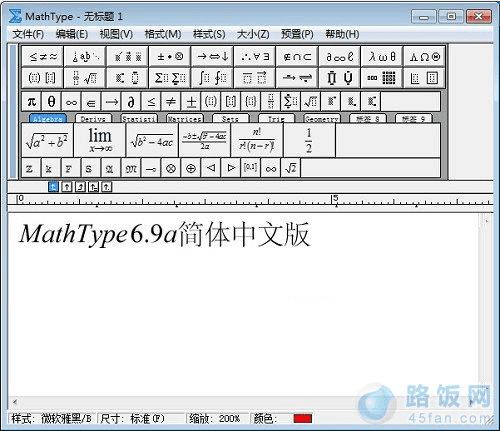Viewport: 500px width, 431px height.
Task: Open the miscellaneous symbols palette ∂∞ℓ
Action: click(x=340, y=57)
